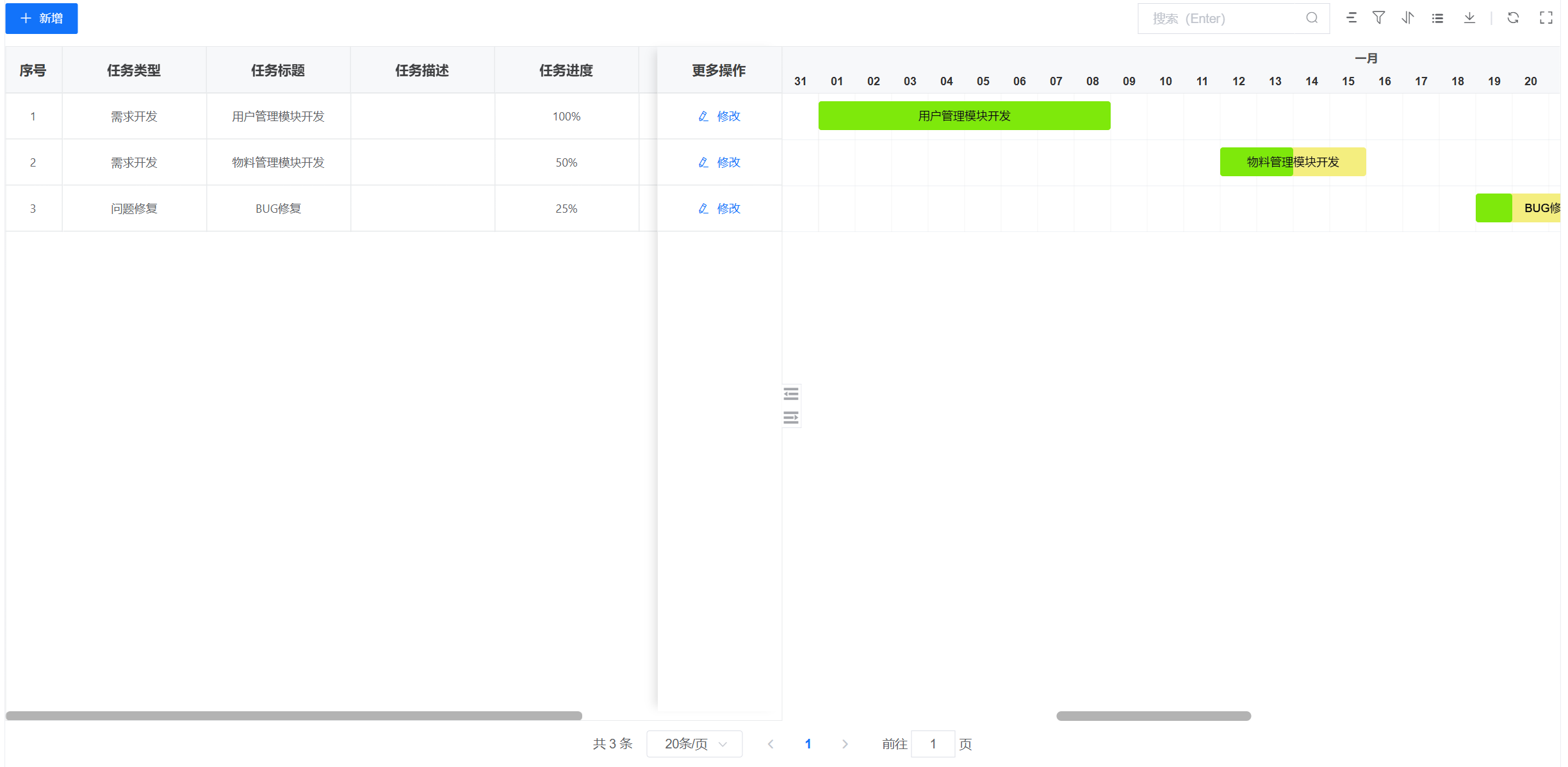
Task: Collapse gantt panel using lower splitter icon
Action: click(x=791, y=418)
